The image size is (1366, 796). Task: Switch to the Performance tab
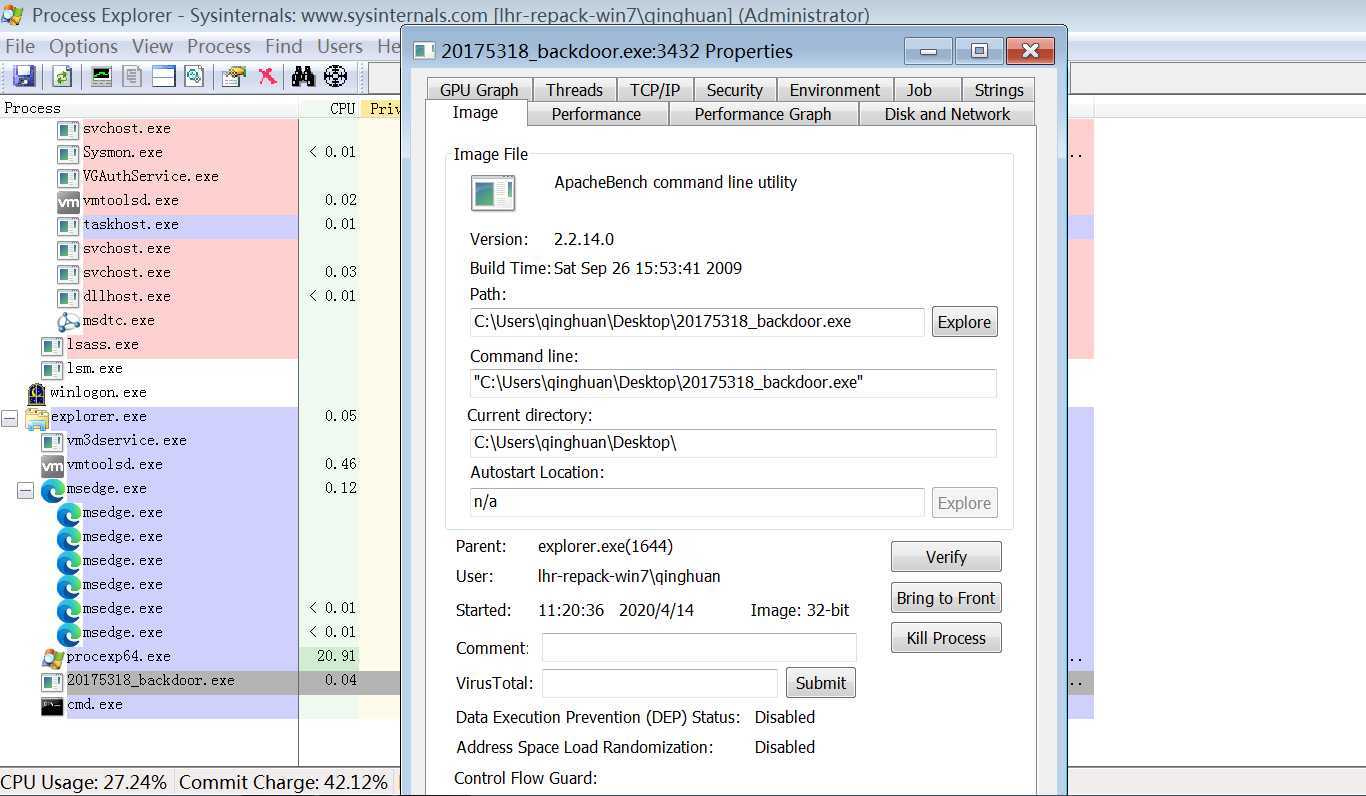click(x=596, y=114)
